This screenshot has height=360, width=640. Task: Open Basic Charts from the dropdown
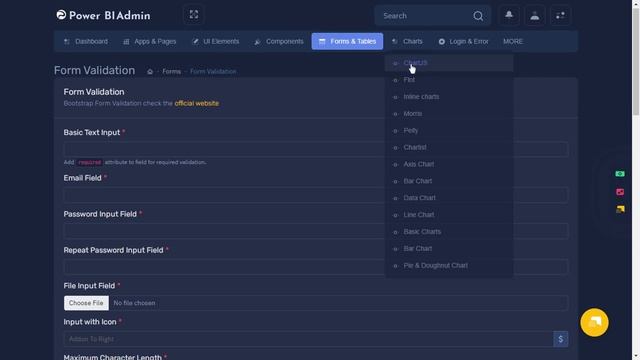tap(449, 231)
